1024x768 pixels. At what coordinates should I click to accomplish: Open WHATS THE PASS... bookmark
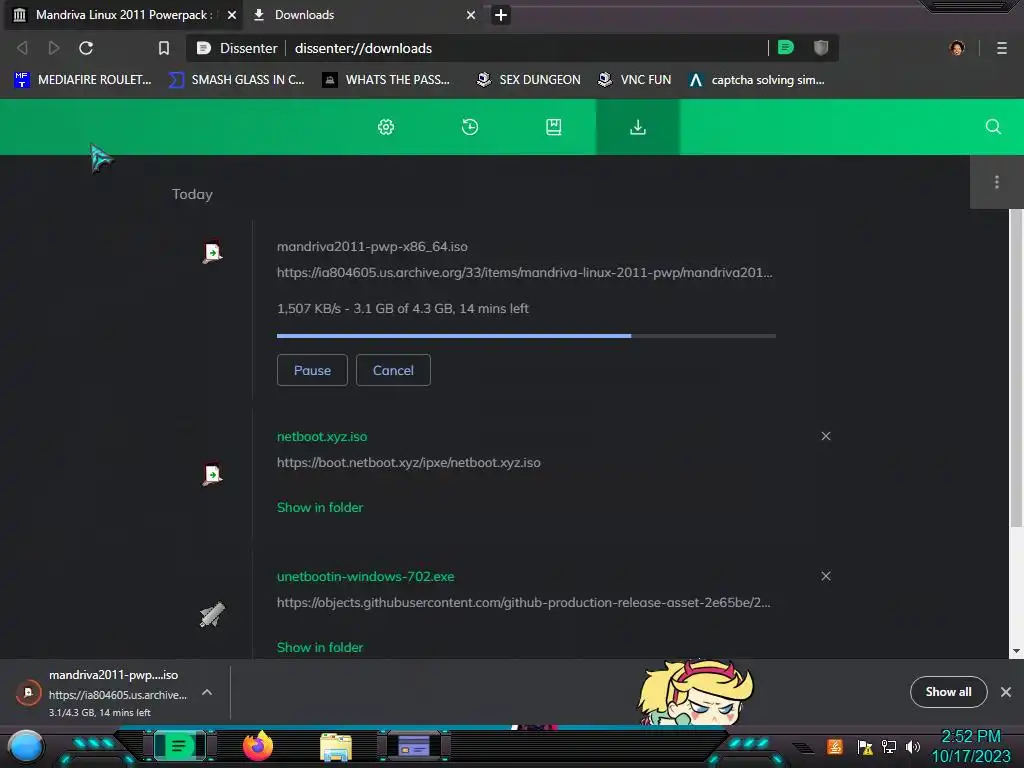click(386, 80)
